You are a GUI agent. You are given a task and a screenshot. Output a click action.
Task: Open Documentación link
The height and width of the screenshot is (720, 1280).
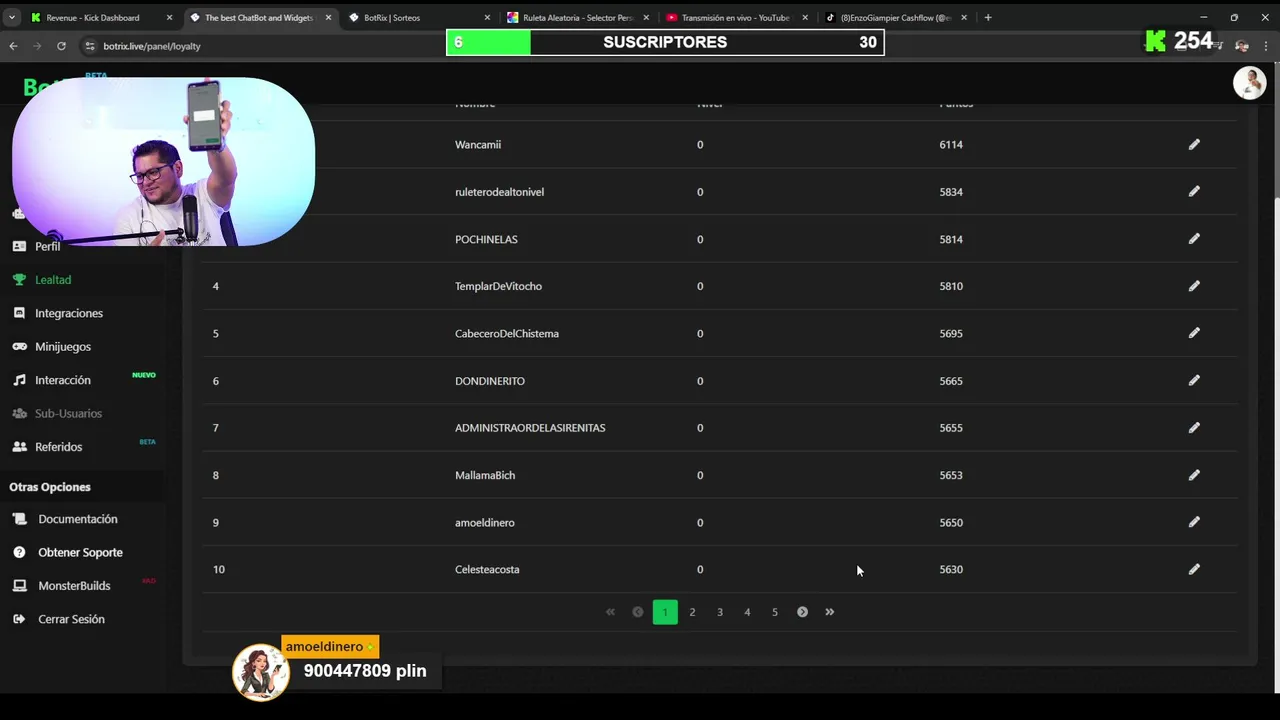[77, 519]
